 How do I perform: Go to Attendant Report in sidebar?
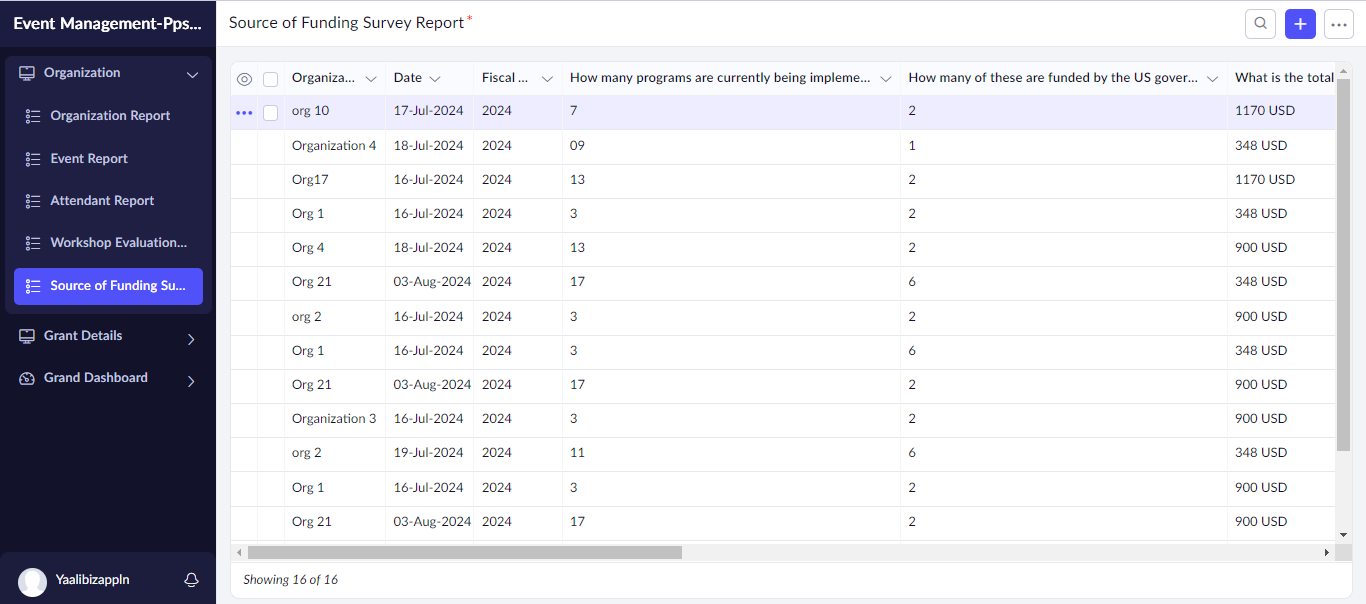click(102, 201)
